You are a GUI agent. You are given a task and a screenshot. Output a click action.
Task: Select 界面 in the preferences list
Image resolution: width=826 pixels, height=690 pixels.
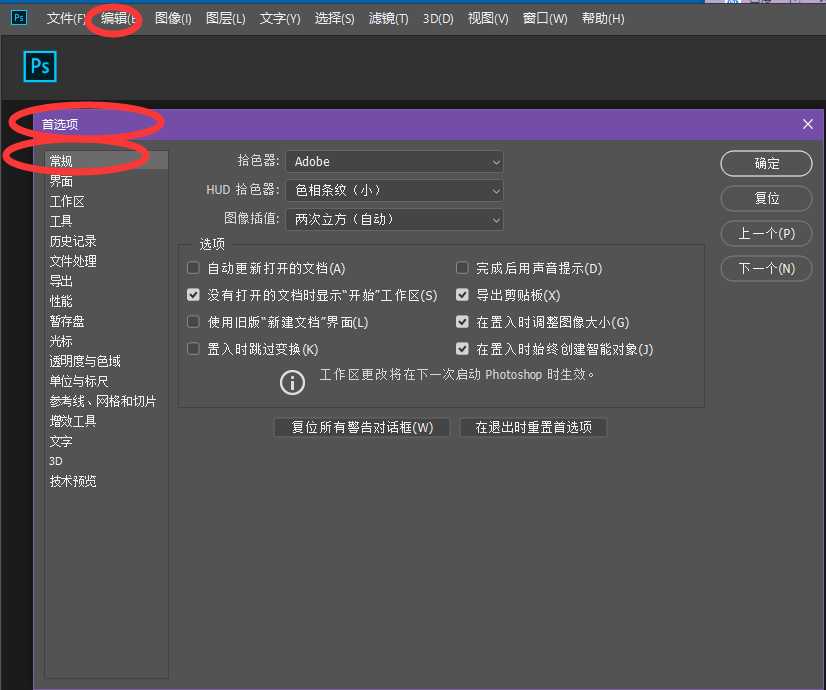pyautogui.click(x=61, y=181)
